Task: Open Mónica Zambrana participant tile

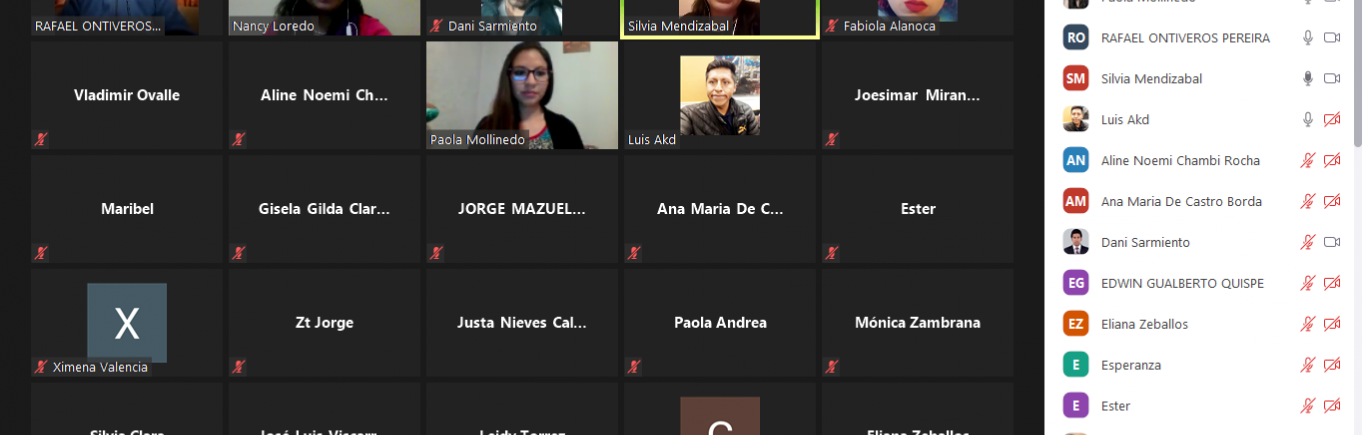Action: click(x=917, y=322)
